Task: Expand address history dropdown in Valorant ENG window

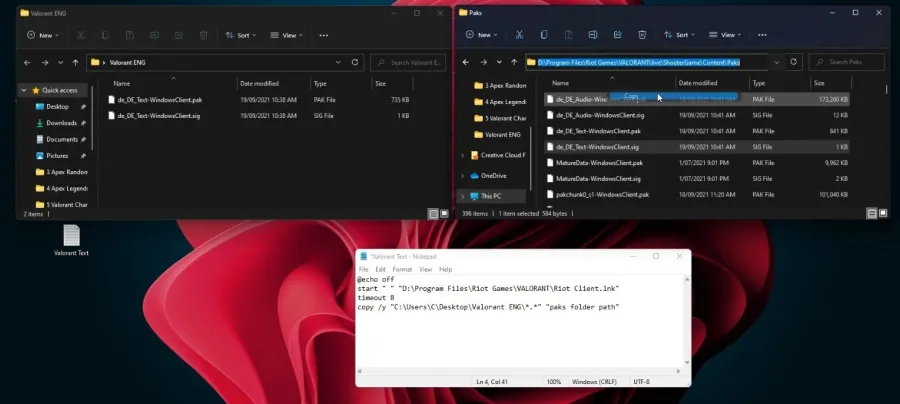Action: (x=338, y=63)
